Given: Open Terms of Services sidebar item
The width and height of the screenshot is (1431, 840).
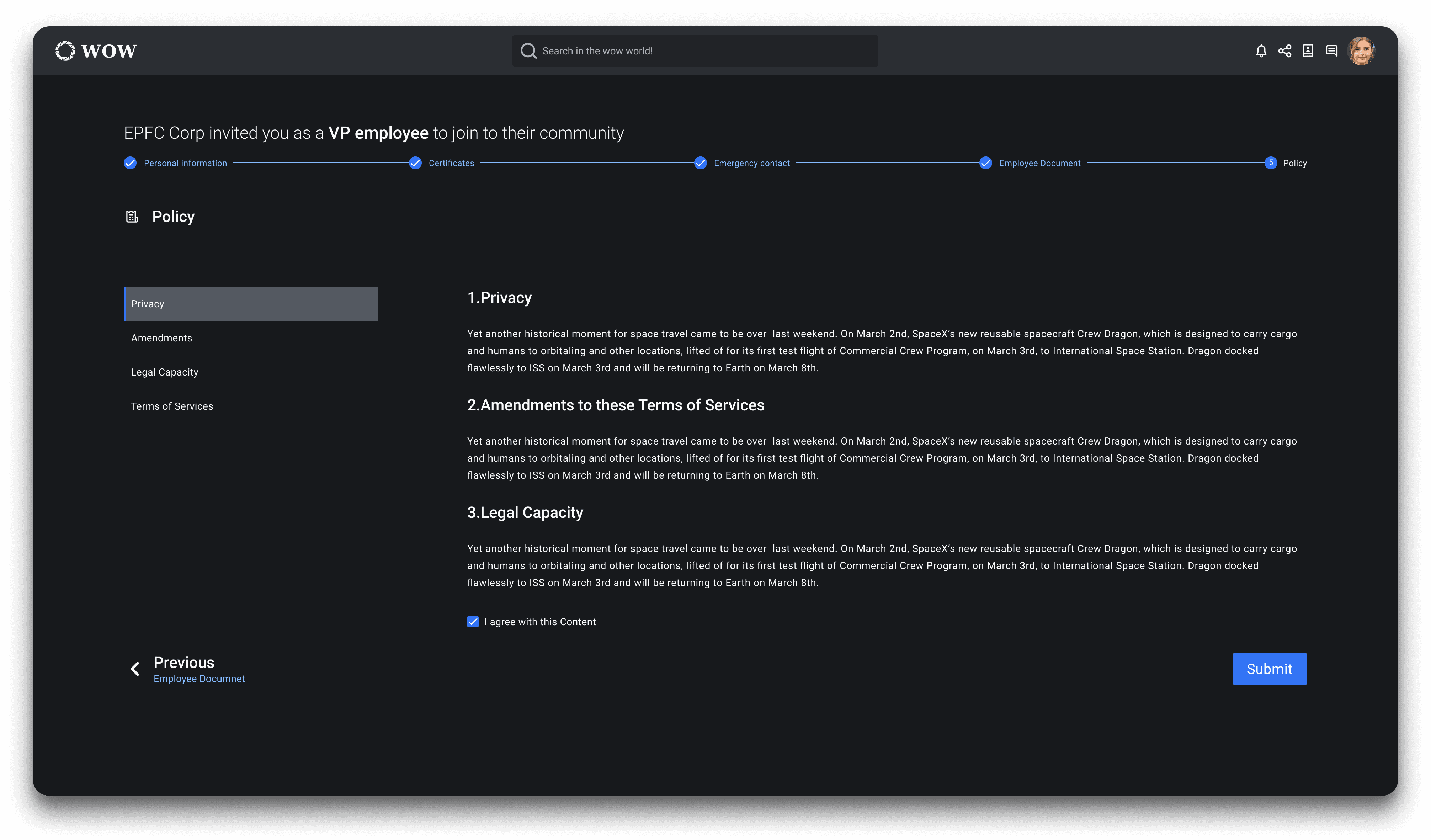Looking at the screenshot, I should (x=172, y=406).
